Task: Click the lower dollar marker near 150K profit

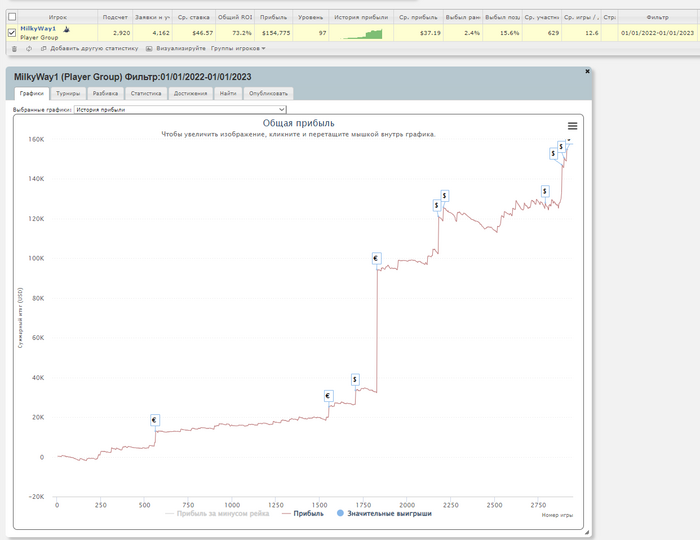Action: coord(553,154)
